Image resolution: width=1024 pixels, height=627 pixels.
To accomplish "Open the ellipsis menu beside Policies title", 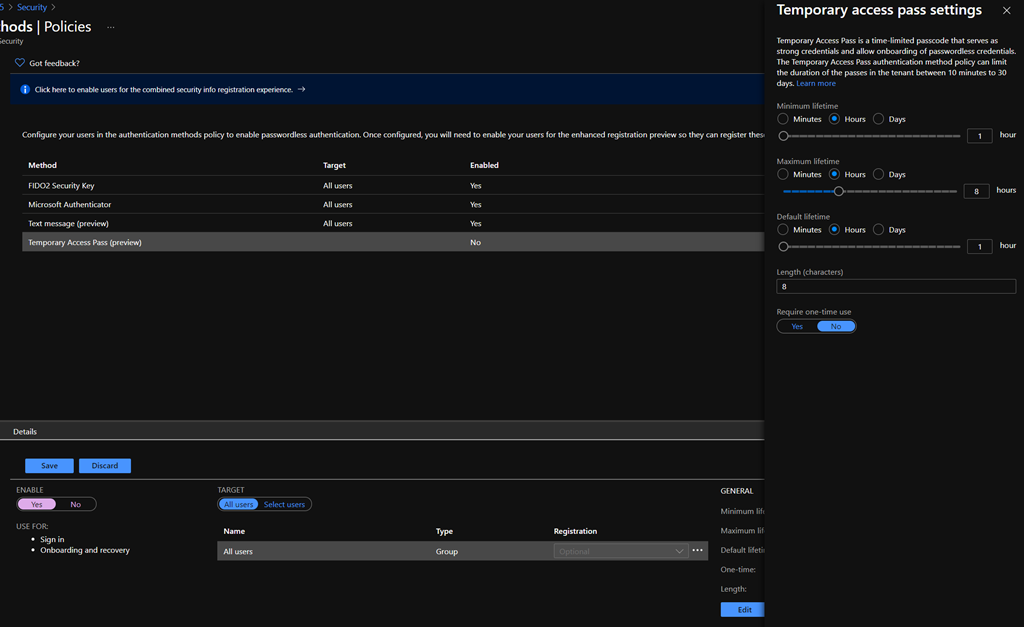I will (111, 27).
